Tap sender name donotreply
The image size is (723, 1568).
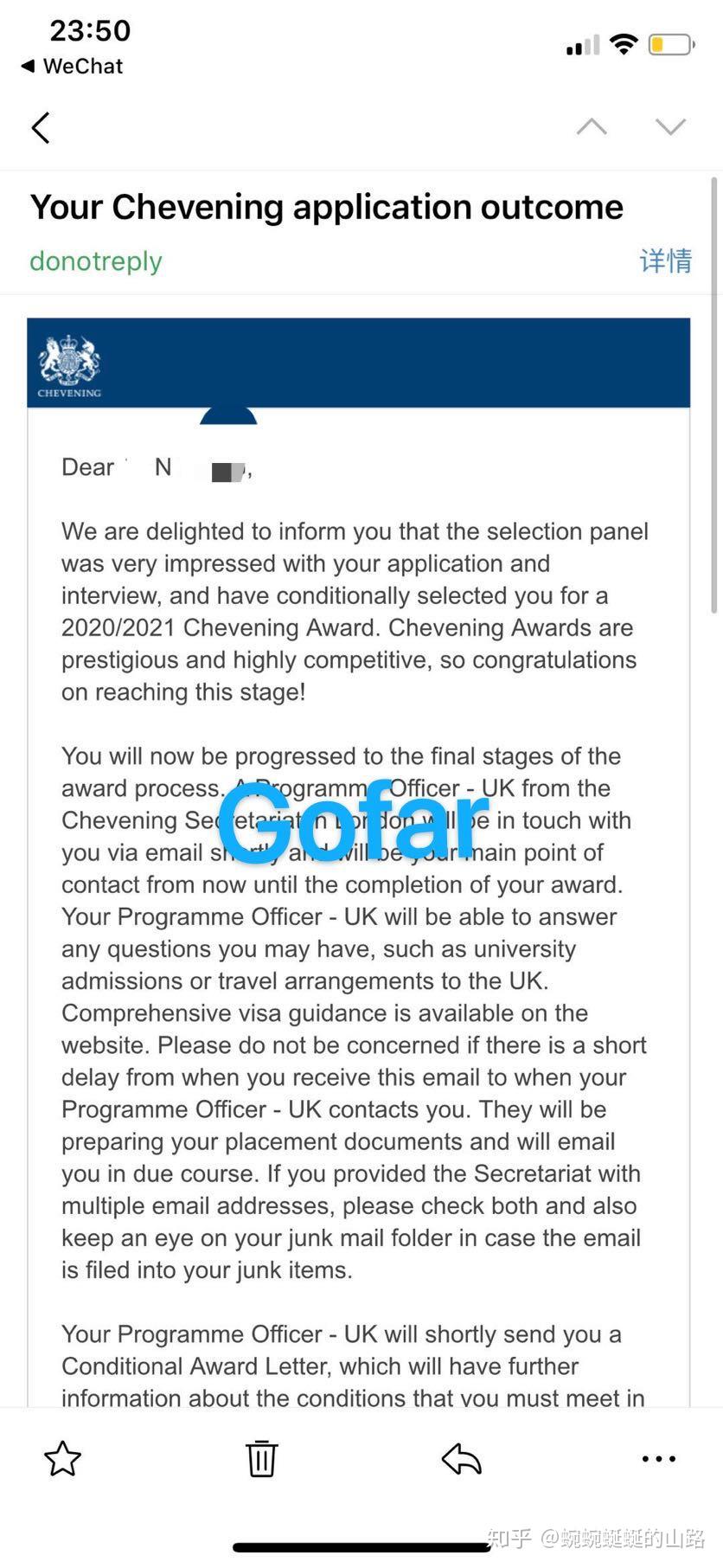pyautogui.click(x=96, y=260)
